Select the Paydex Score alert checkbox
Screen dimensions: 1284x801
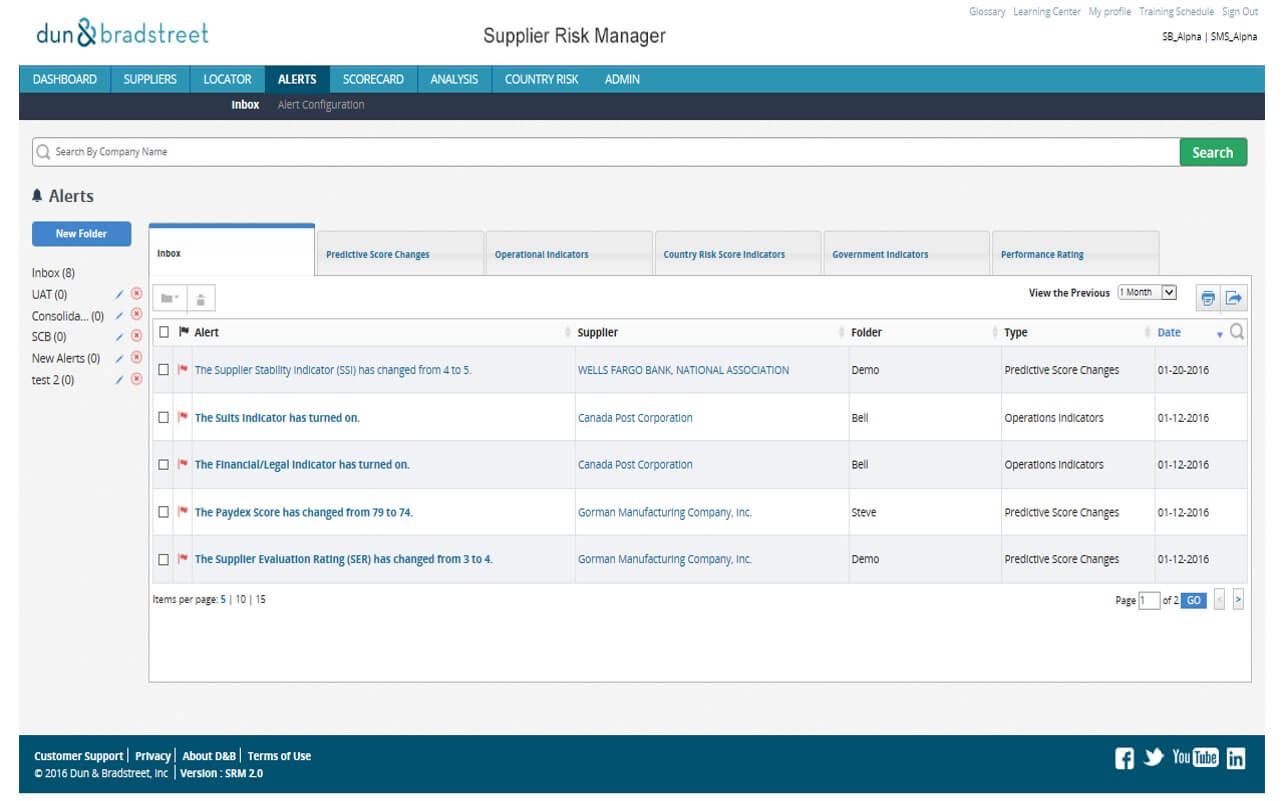[x=163, y=512]
